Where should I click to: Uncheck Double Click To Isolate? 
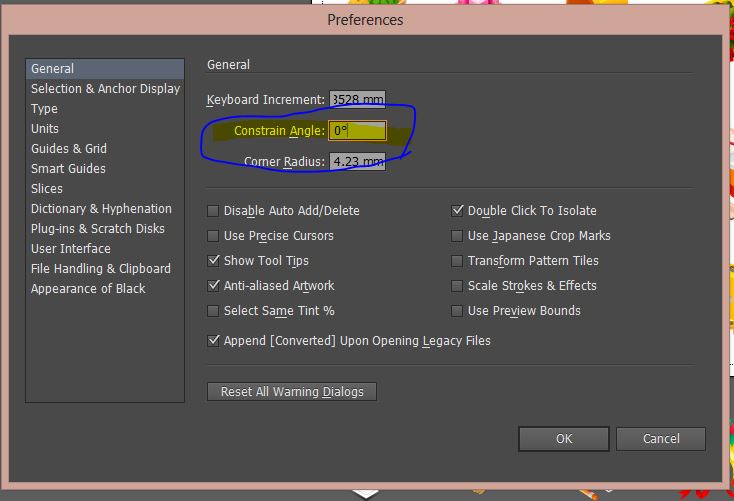pos(457,211)
